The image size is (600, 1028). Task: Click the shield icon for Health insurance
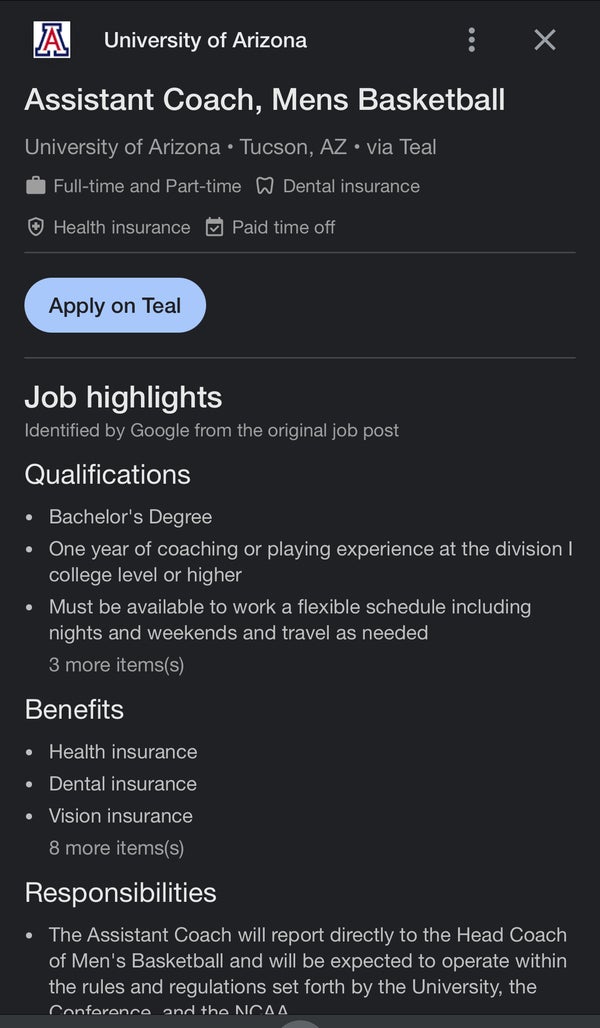tap(35, 227)
